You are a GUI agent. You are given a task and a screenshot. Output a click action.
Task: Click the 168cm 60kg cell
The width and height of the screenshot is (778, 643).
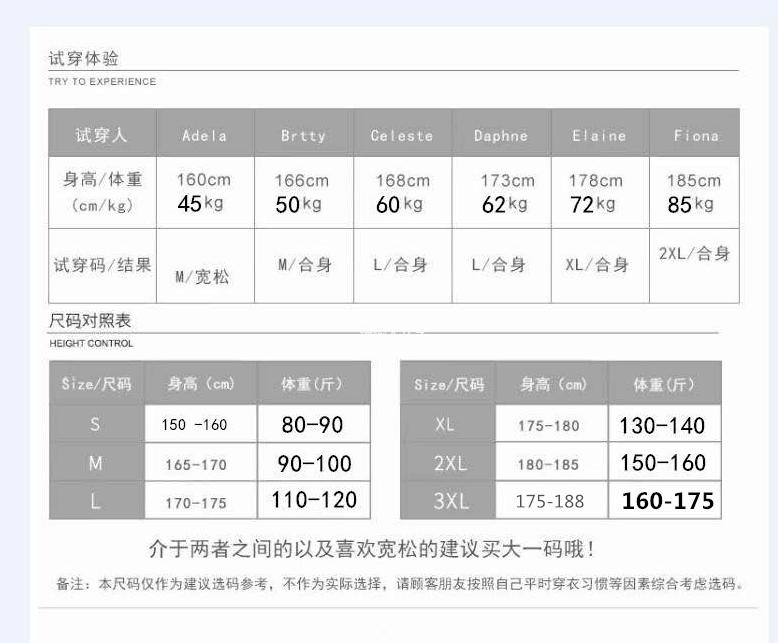point(402,193)
